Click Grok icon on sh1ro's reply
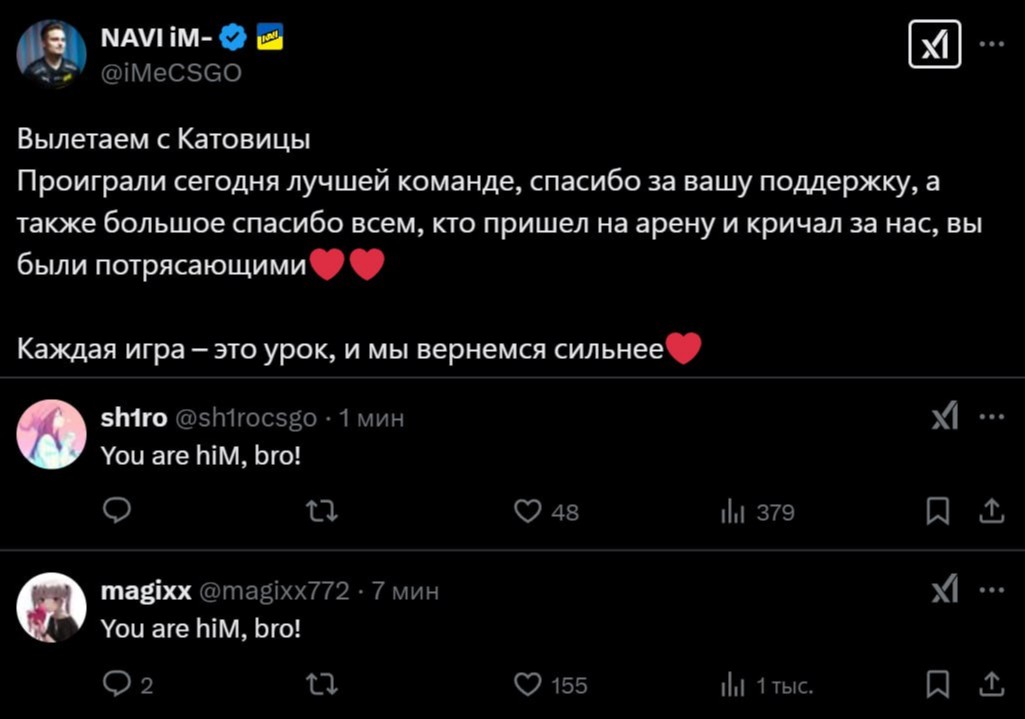Viewport: 1025px width, 719px height. click(945, 416)
